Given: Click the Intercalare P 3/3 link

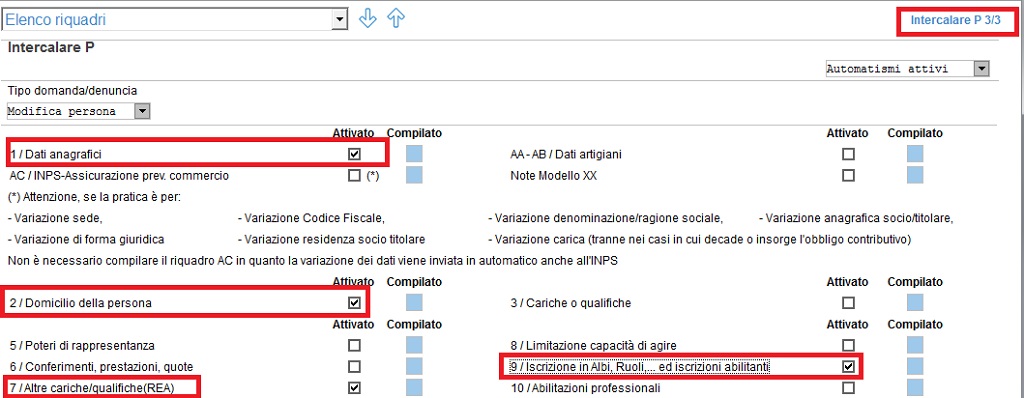Looking at the screenshot, I should [955, 20].
